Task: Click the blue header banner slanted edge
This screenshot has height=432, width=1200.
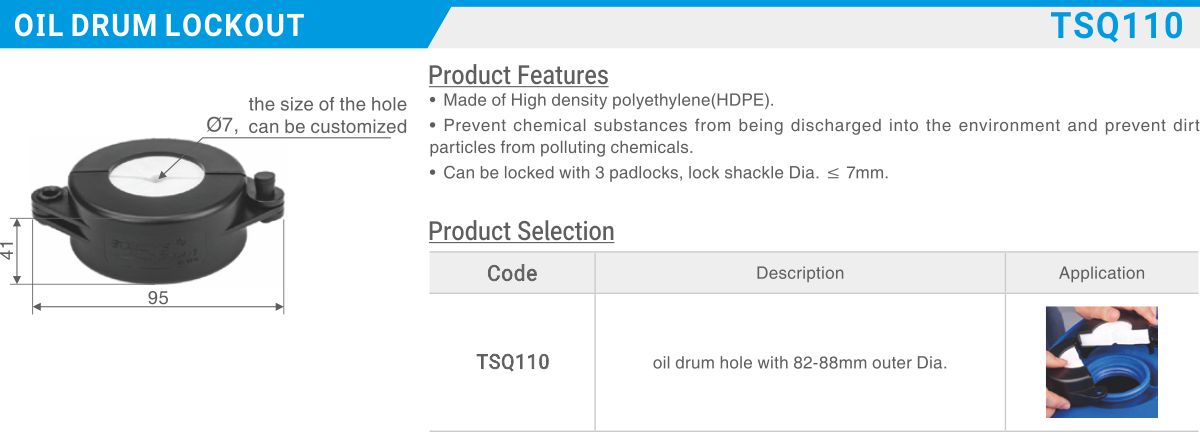Action: click(439, 27)
